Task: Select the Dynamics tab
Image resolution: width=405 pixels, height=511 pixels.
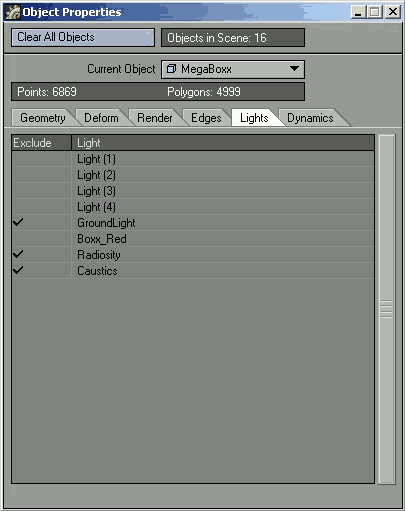Action: pyautogui.click(x=310, y=118)
